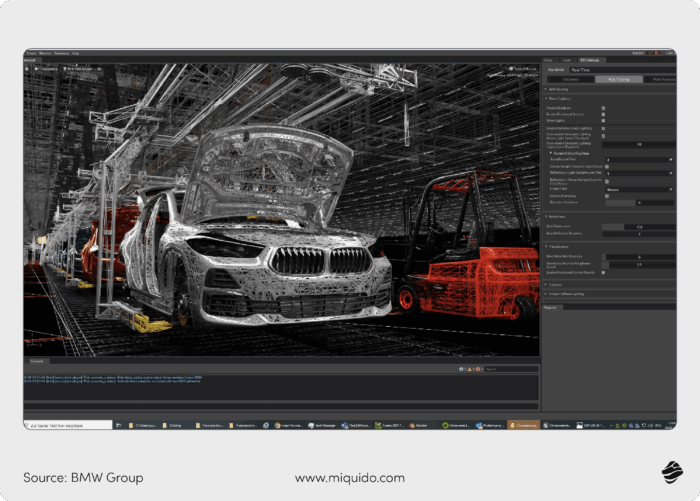This screenshot has width=700, height=501.
Task: Toggle the Show Lights checkbox
Action: tap(603, 121)
